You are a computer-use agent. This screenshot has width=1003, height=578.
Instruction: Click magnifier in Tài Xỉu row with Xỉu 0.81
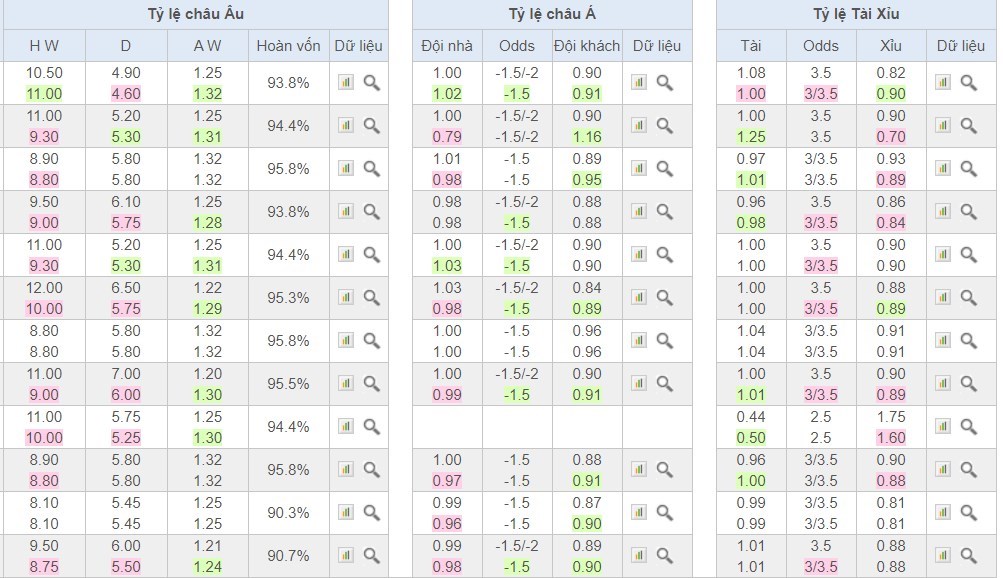pos(968,513)
